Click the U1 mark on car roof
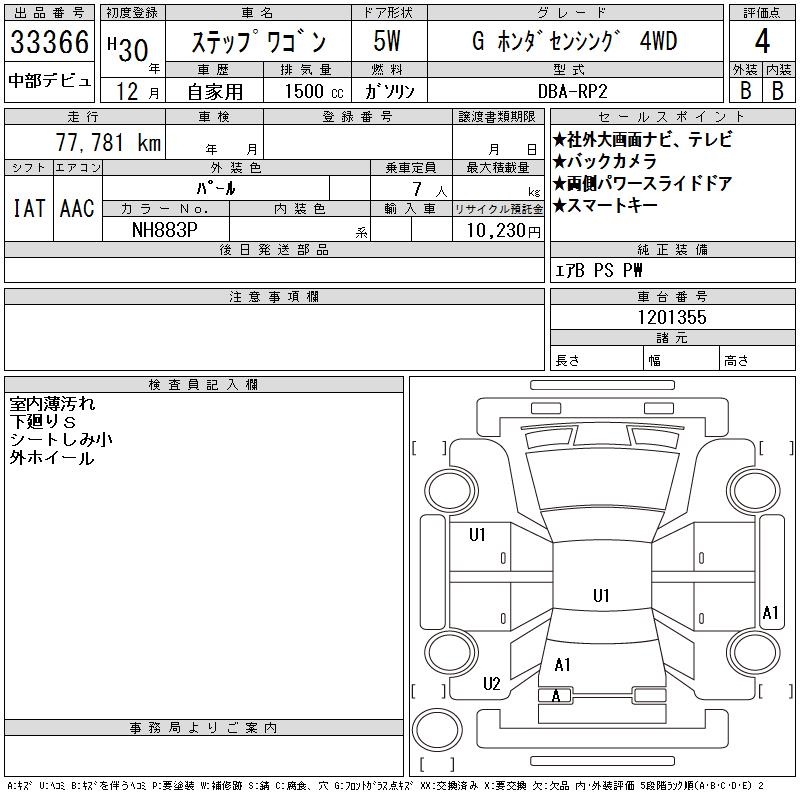This screenshot has height=800, width=800. click(x=601, y=595)
